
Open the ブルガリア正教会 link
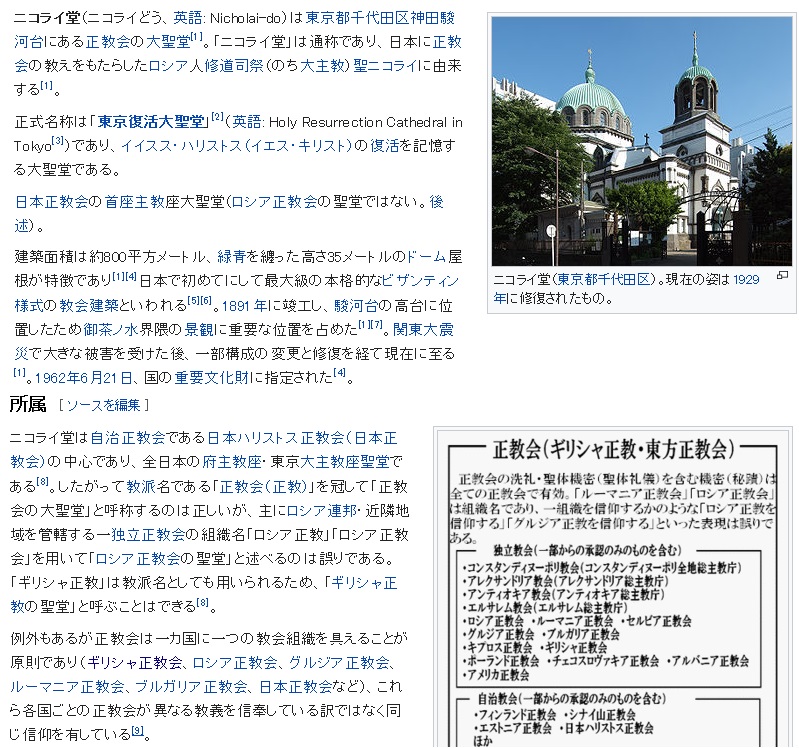(192, 686)
